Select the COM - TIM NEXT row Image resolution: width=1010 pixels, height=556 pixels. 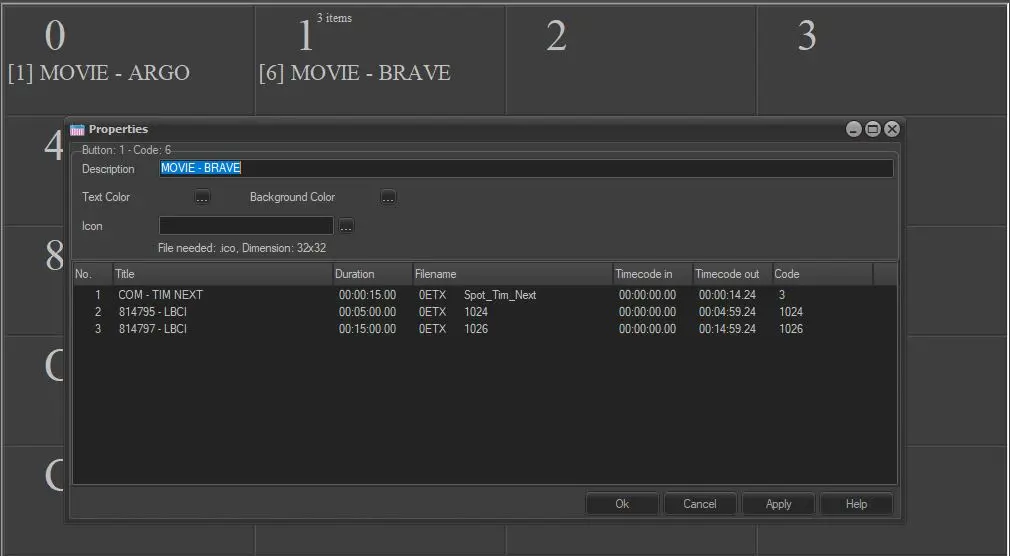[x=160, y=295]
